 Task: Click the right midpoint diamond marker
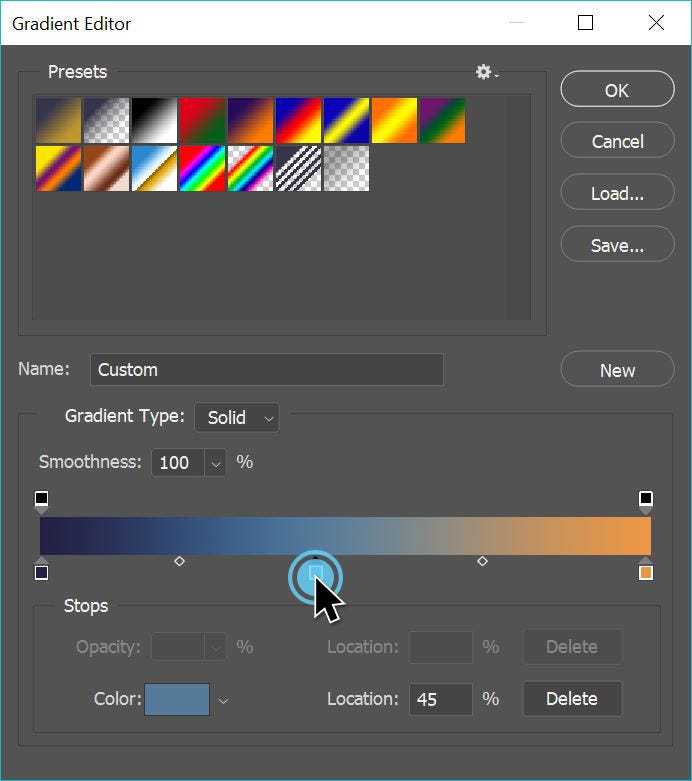pyautogui.click(x=482, y=561)
